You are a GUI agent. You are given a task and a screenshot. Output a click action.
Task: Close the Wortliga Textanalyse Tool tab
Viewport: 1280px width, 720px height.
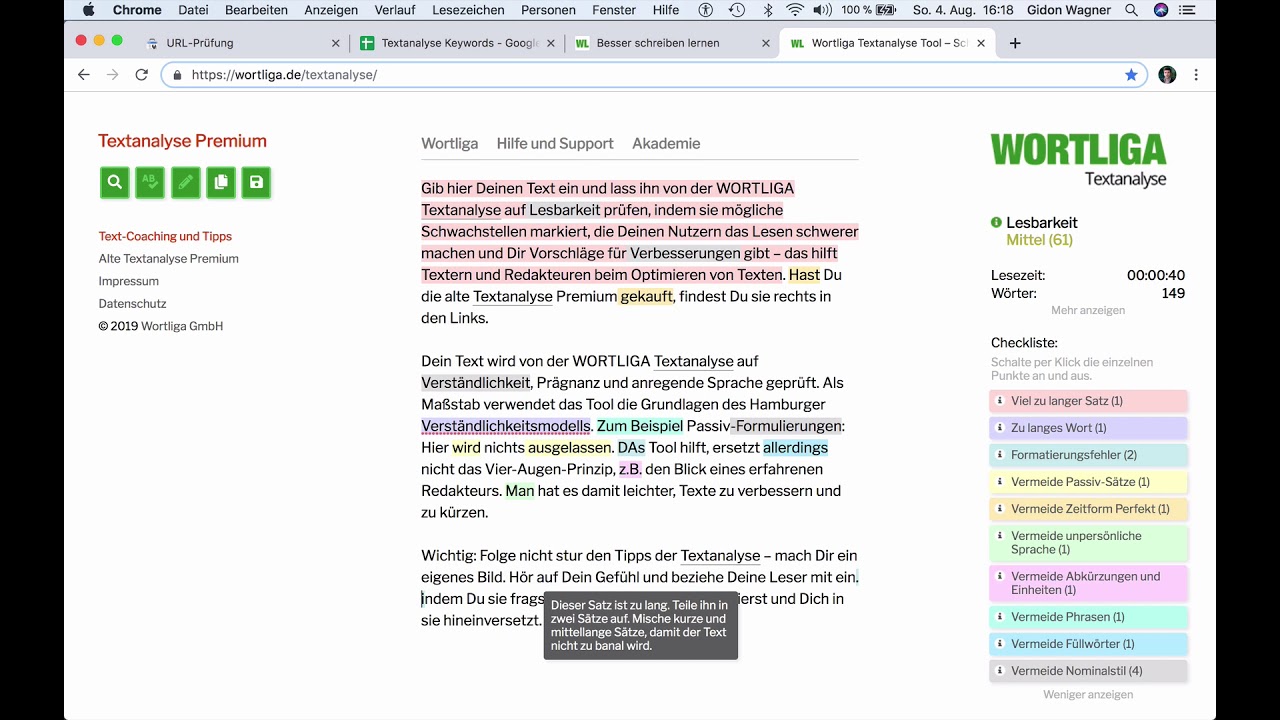981,43
